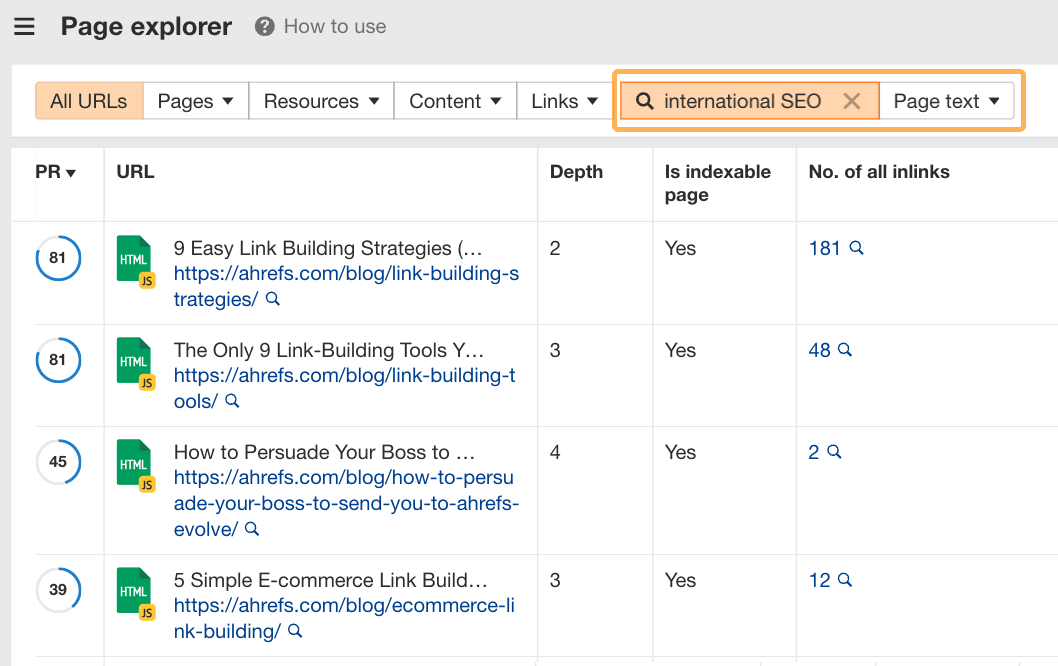Click the How to use question mark icon
Viewport: 1058px width, 666px height.
coord(263,27)
